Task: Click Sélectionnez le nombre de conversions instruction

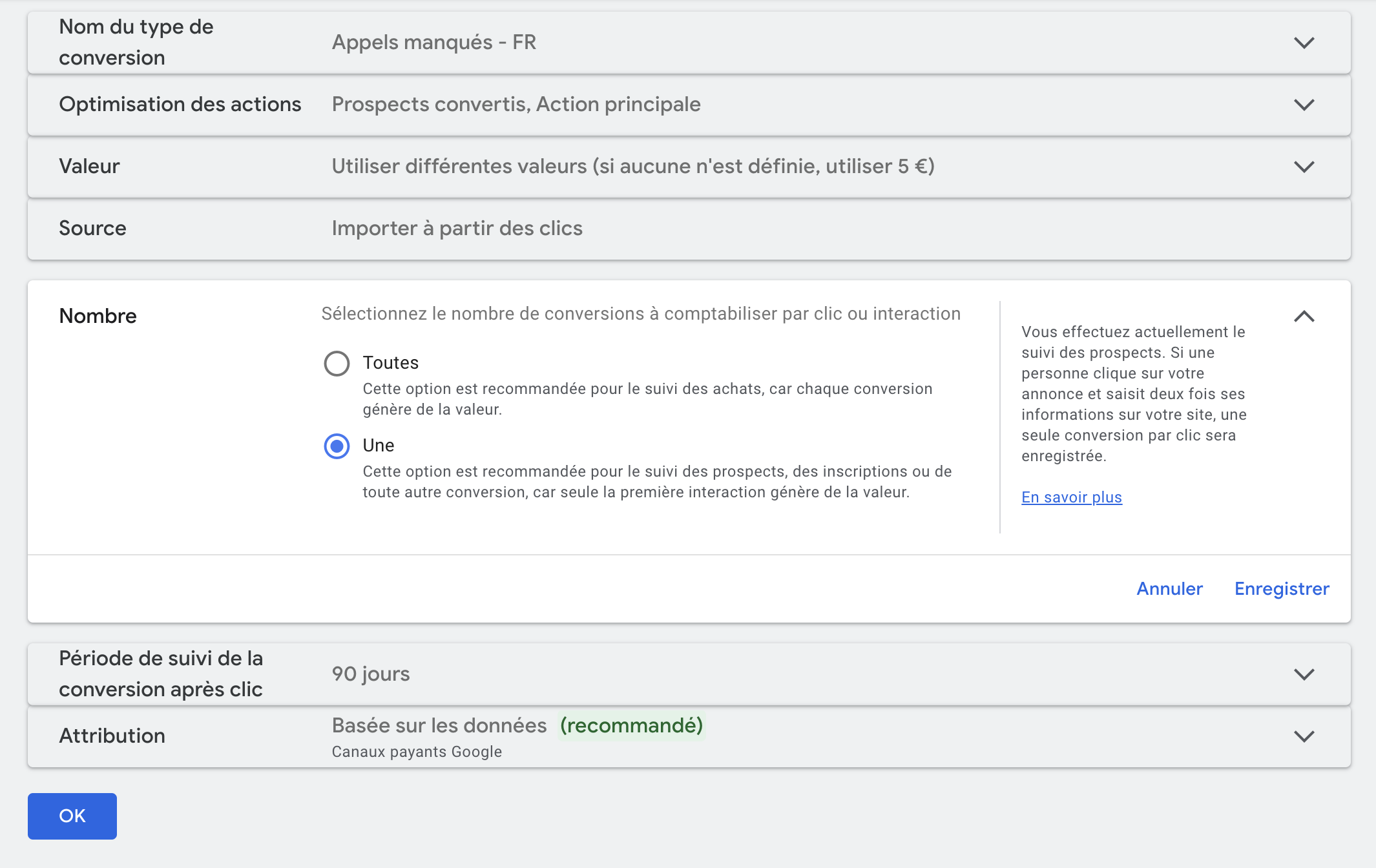Action: click(x=641, y=314)
